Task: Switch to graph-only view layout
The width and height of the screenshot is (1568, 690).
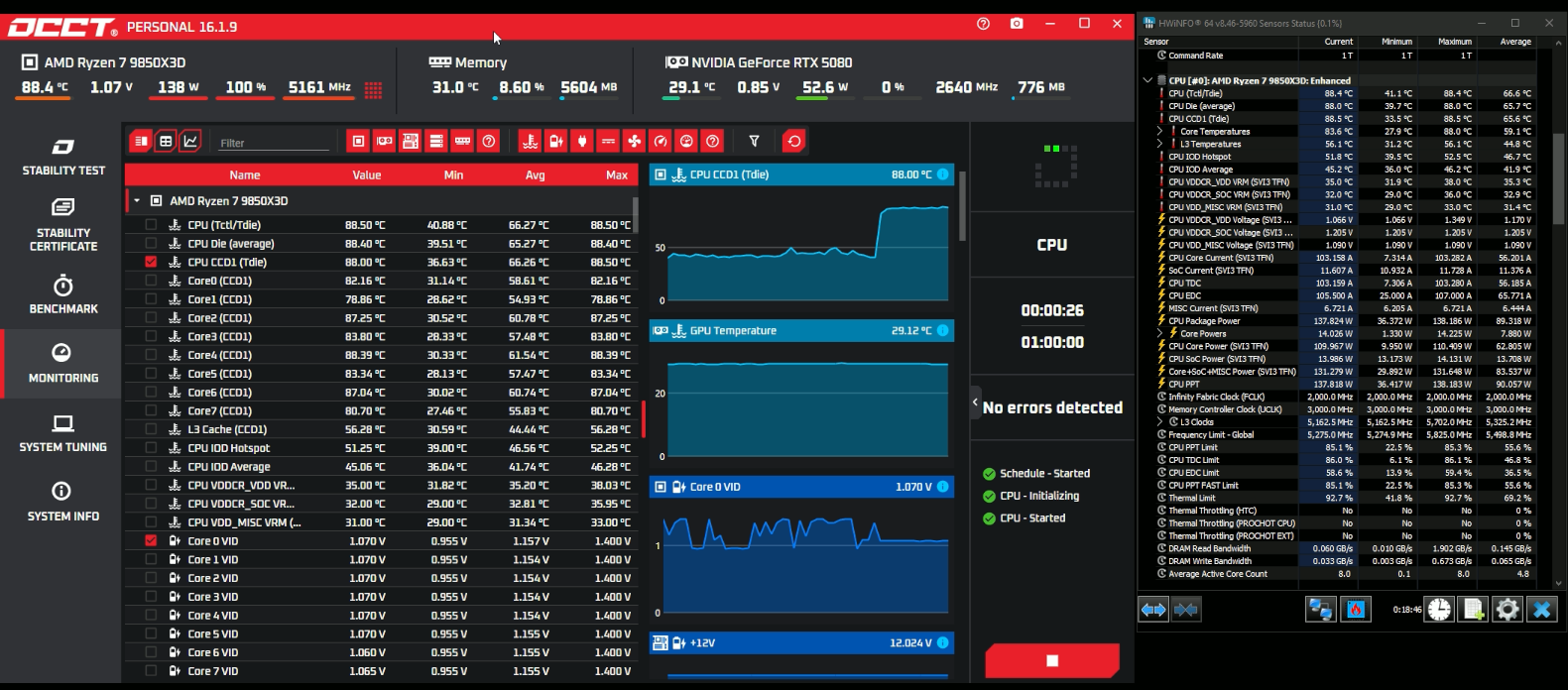Action: 190,142
